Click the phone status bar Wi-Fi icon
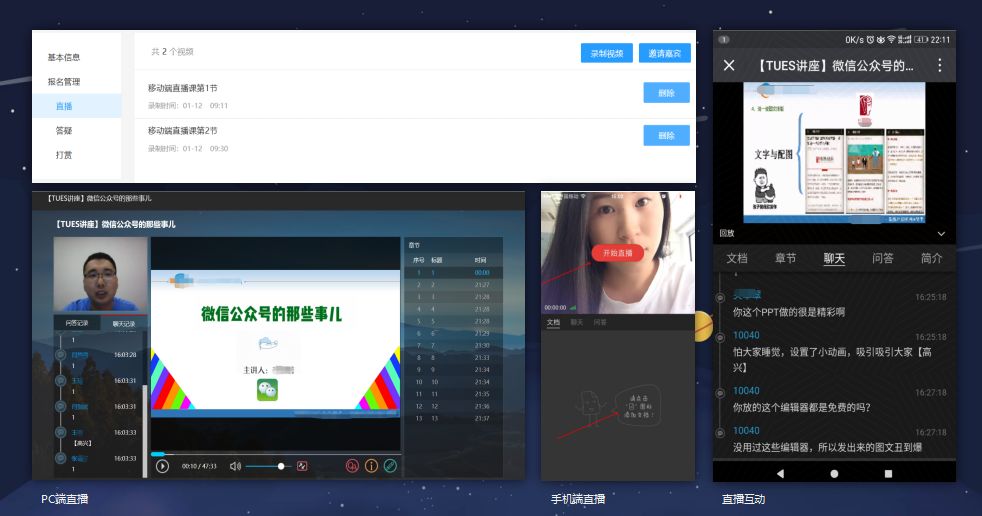Image resolution: width=982 pixels, height=516 pixels. click(x=891, y=39)
